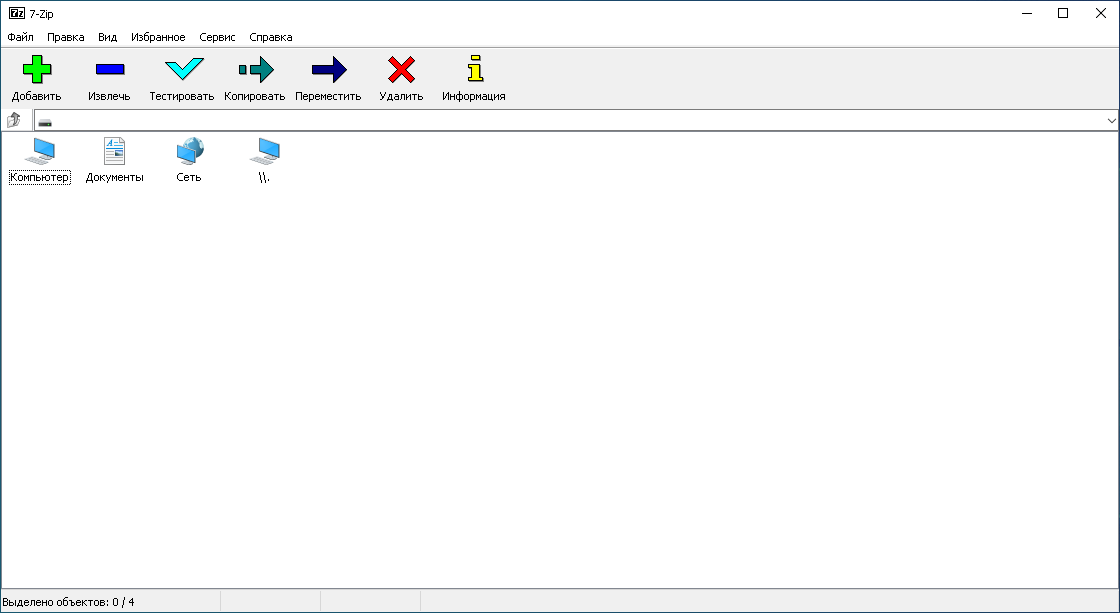Open the Файл menu
The width and height of the screenshot is (1120, 613).
point(20,37)
